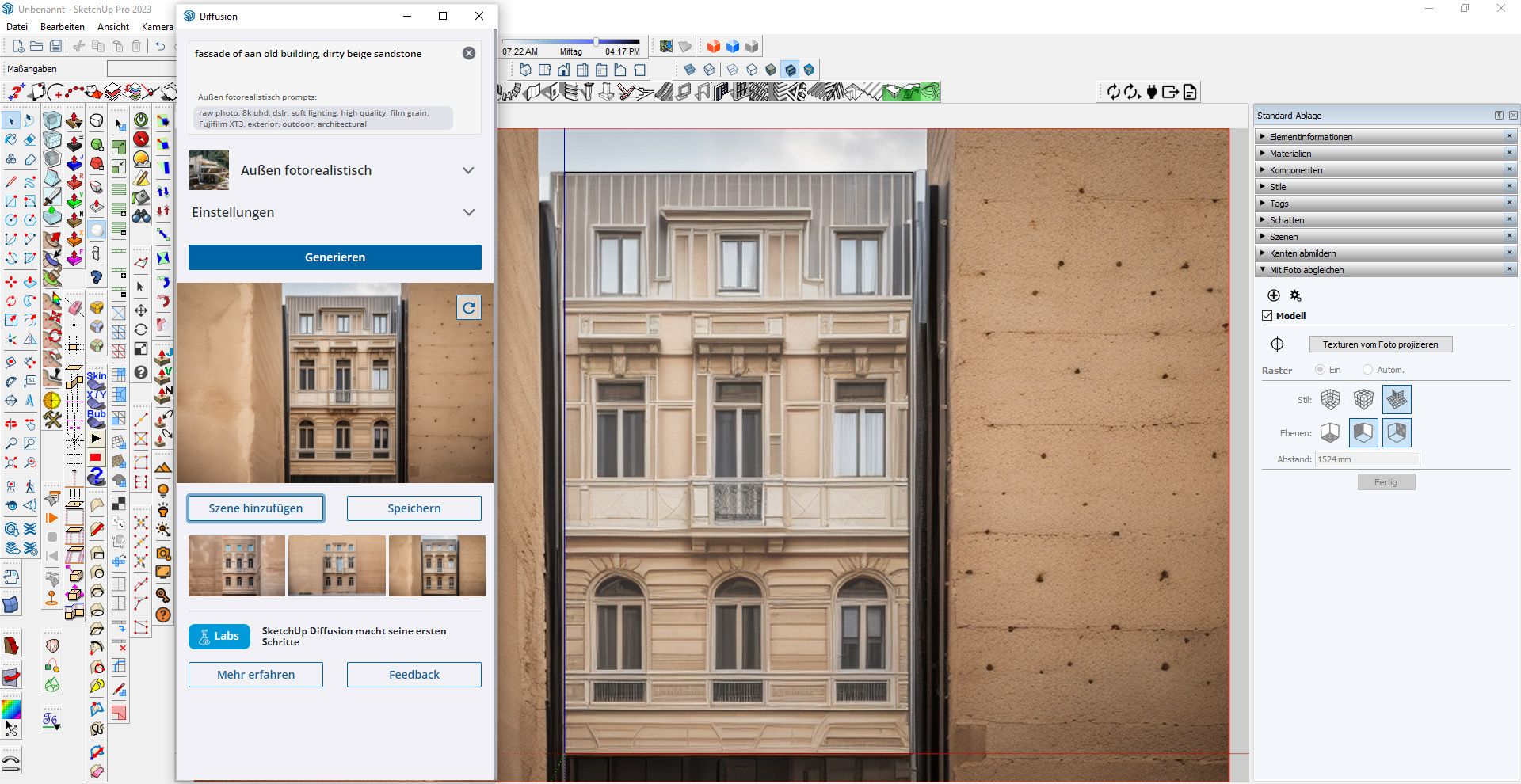
Task: Select the Move tool with red arrows
Action: coord(11,282)
